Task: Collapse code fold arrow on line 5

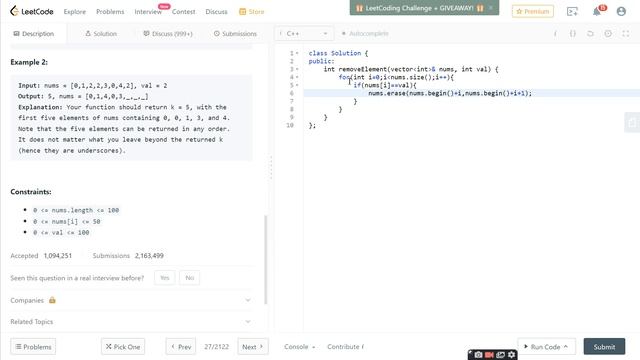Action: (297, 85)
